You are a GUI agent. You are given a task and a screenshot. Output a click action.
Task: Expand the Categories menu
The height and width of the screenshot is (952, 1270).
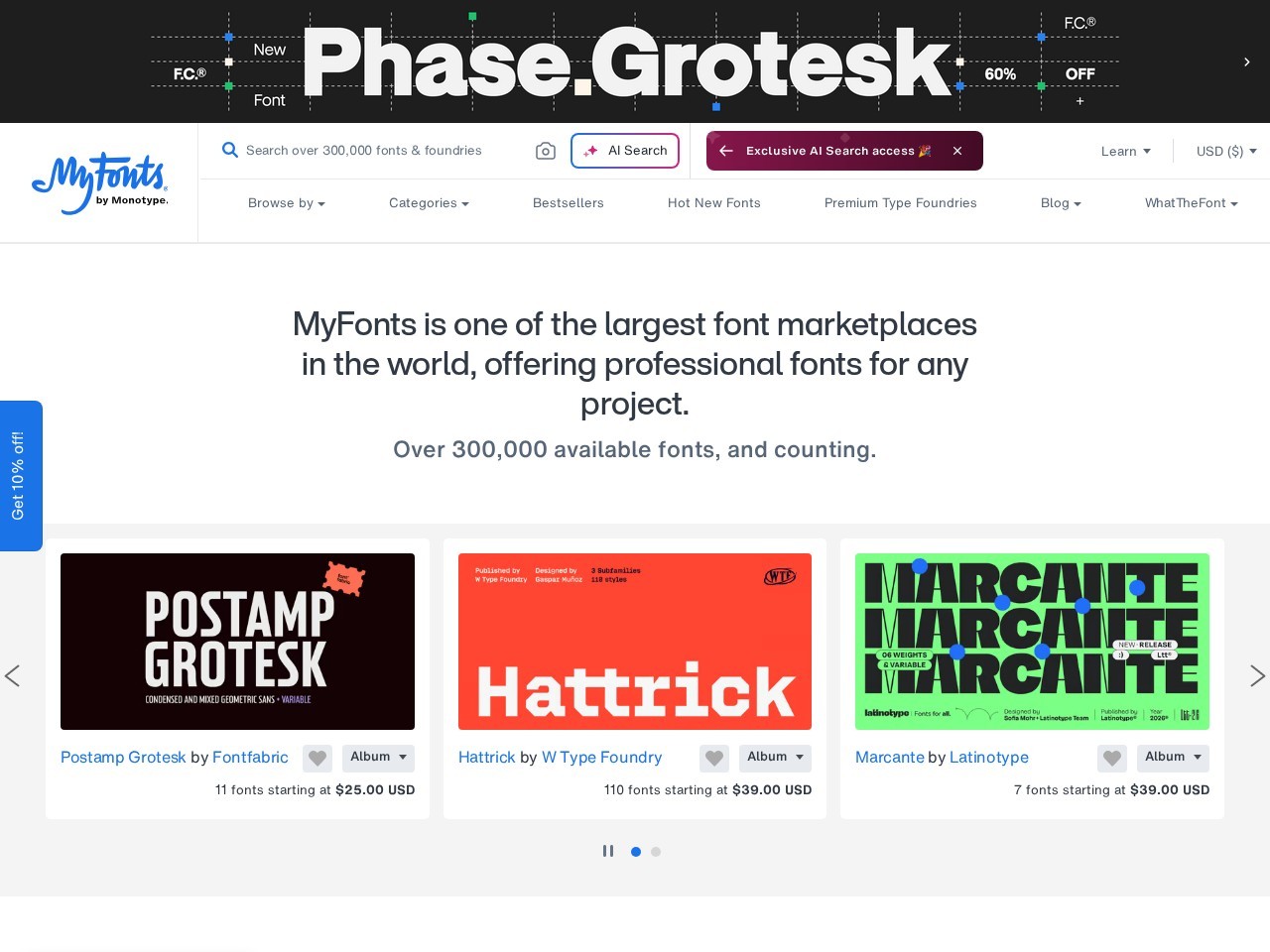point(429,203)
